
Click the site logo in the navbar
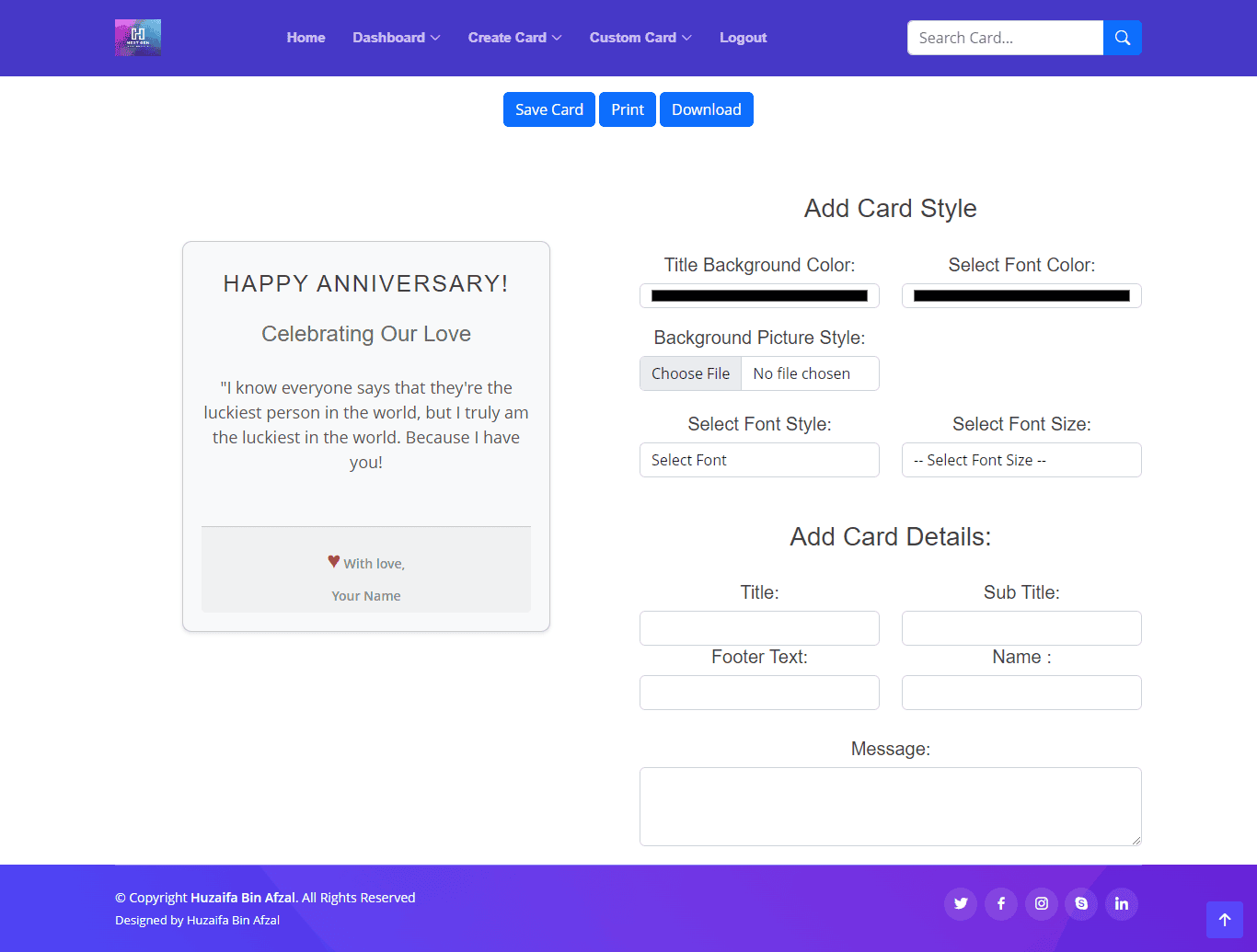pyautogui.click(x=138, y=38)
